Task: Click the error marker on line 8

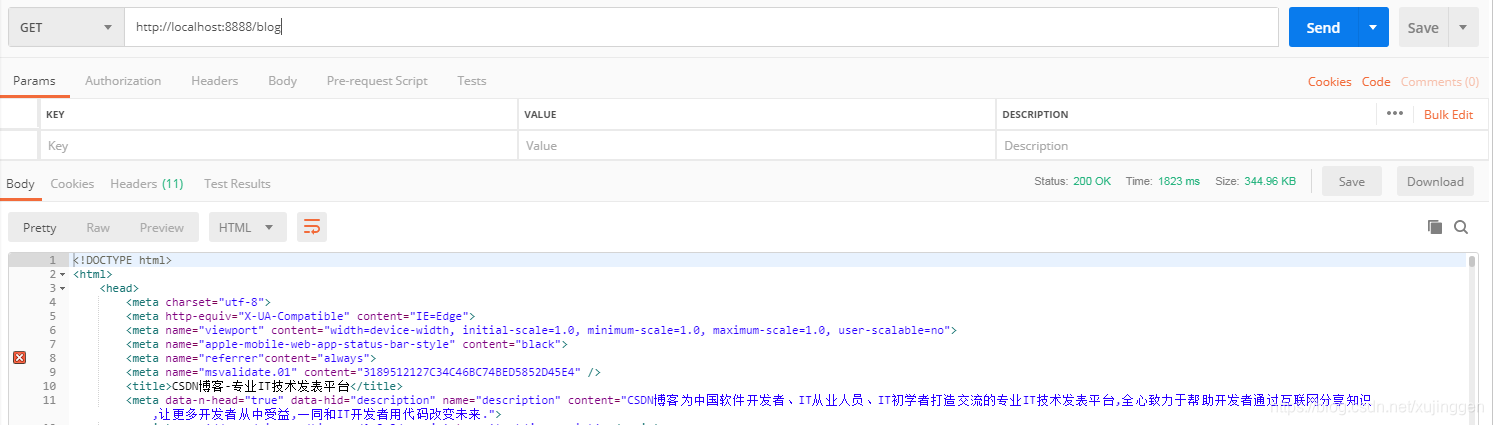Action: 19,357
